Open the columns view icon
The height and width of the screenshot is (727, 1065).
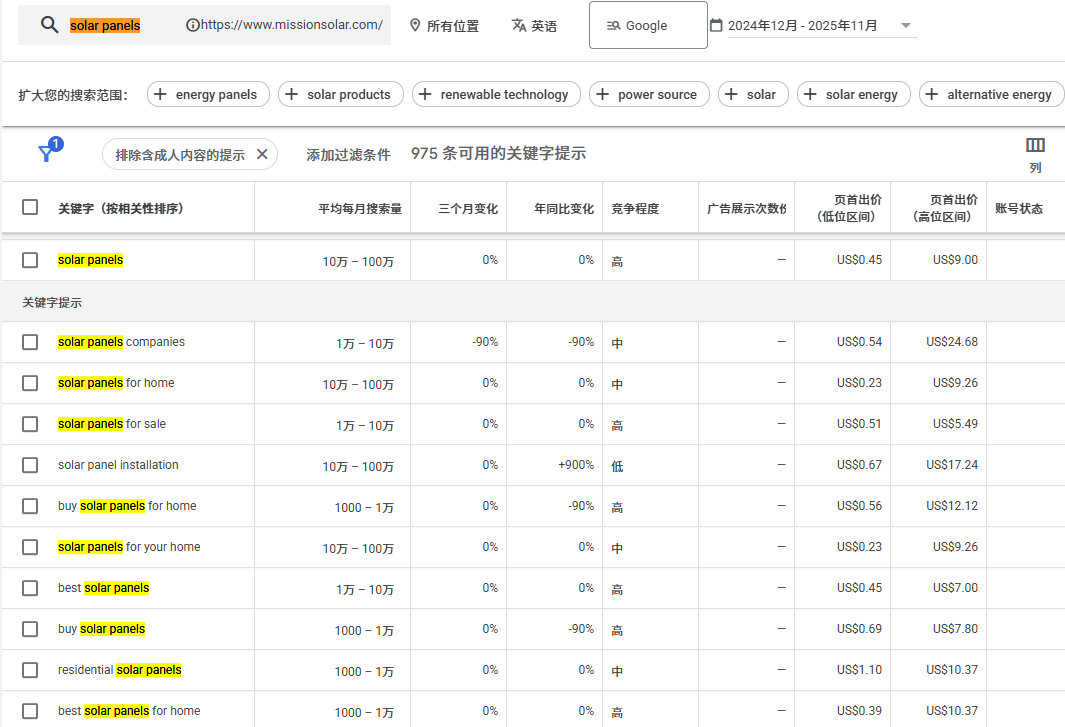[x=1035, y=146]
